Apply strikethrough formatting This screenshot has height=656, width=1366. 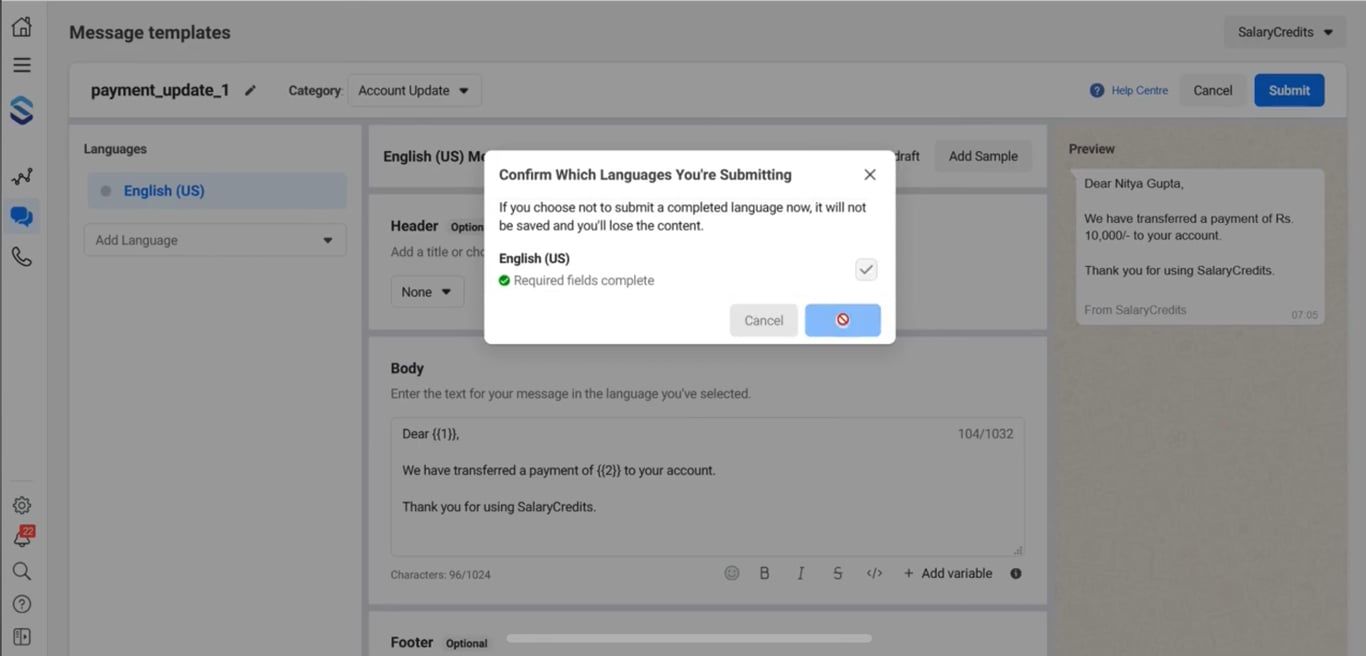(837, 573)
